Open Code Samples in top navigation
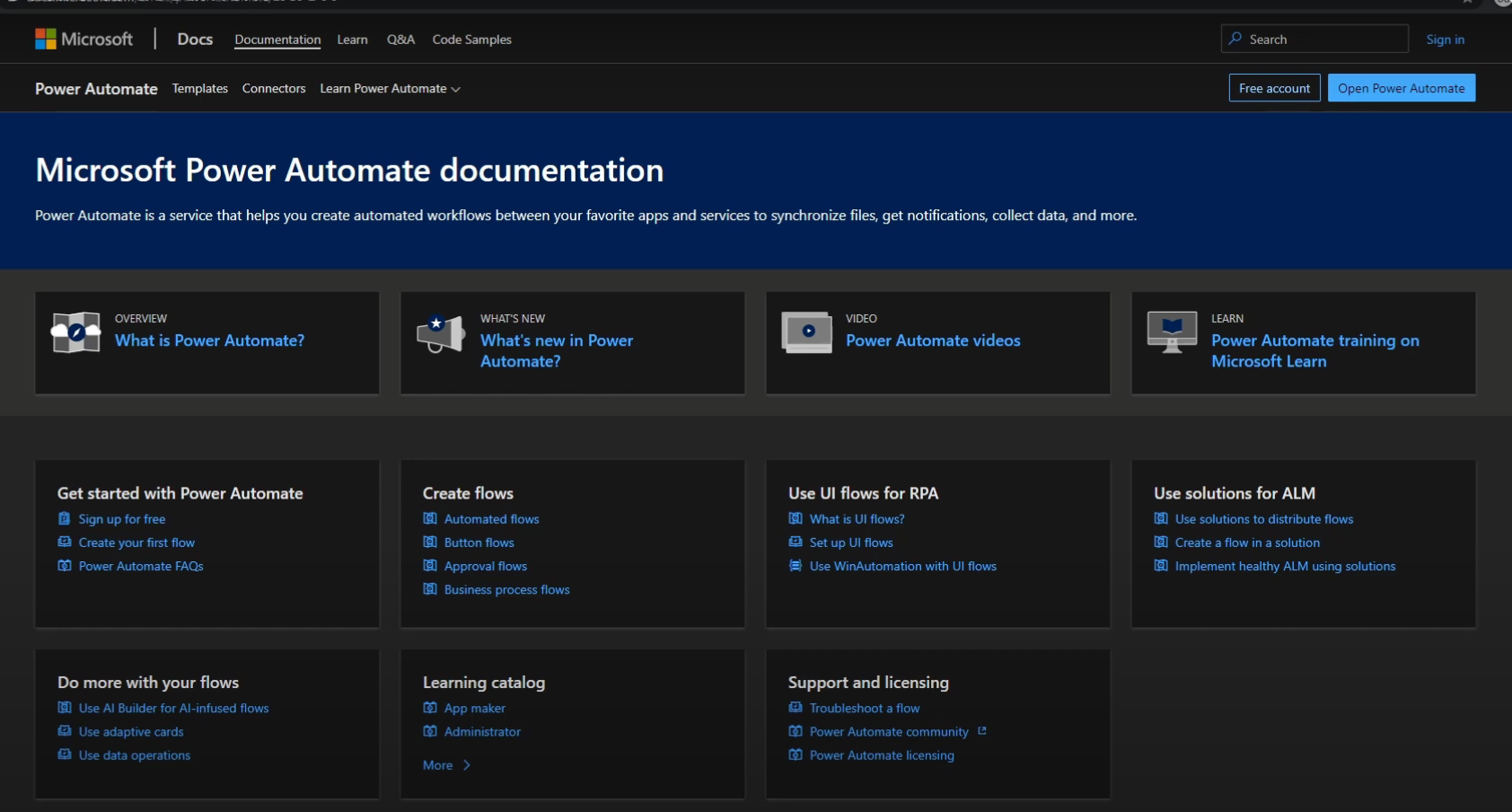The image size is (1512, 812). [x=471, y=40]
